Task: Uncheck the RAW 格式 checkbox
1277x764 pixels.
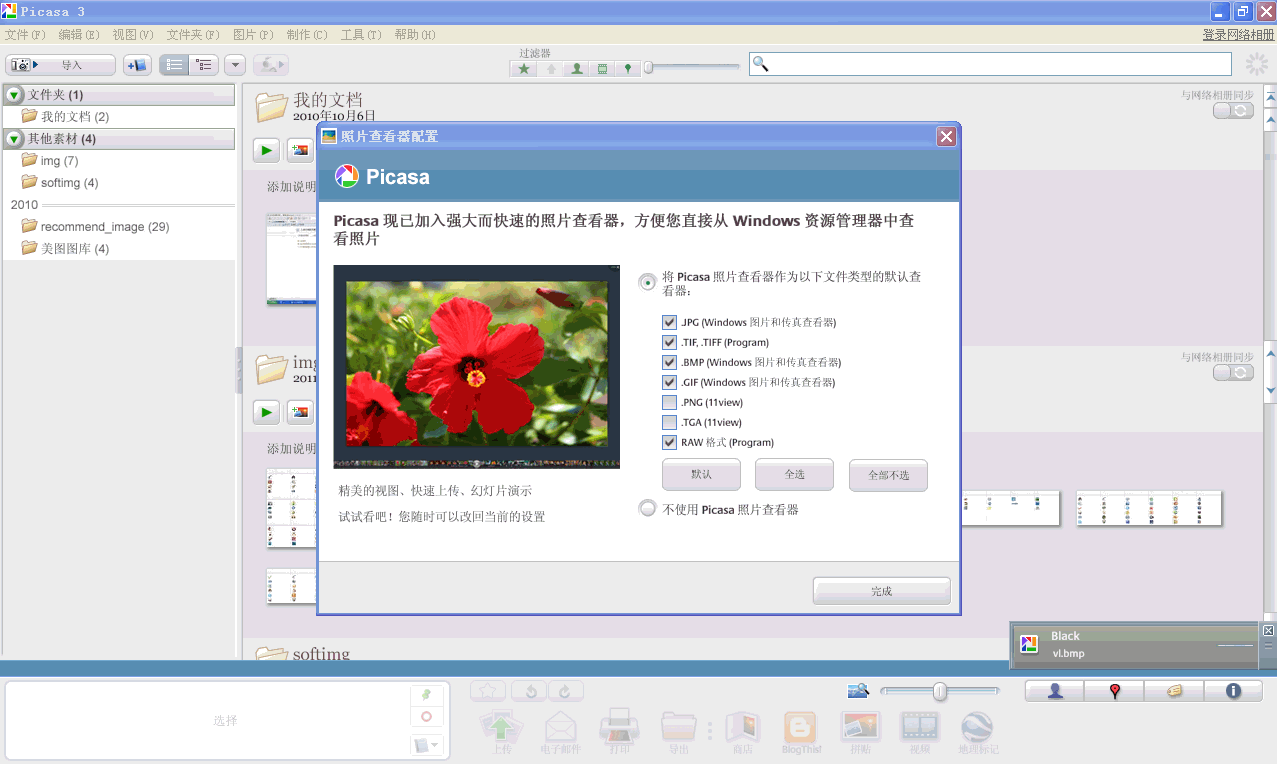Action: (670, 442)
